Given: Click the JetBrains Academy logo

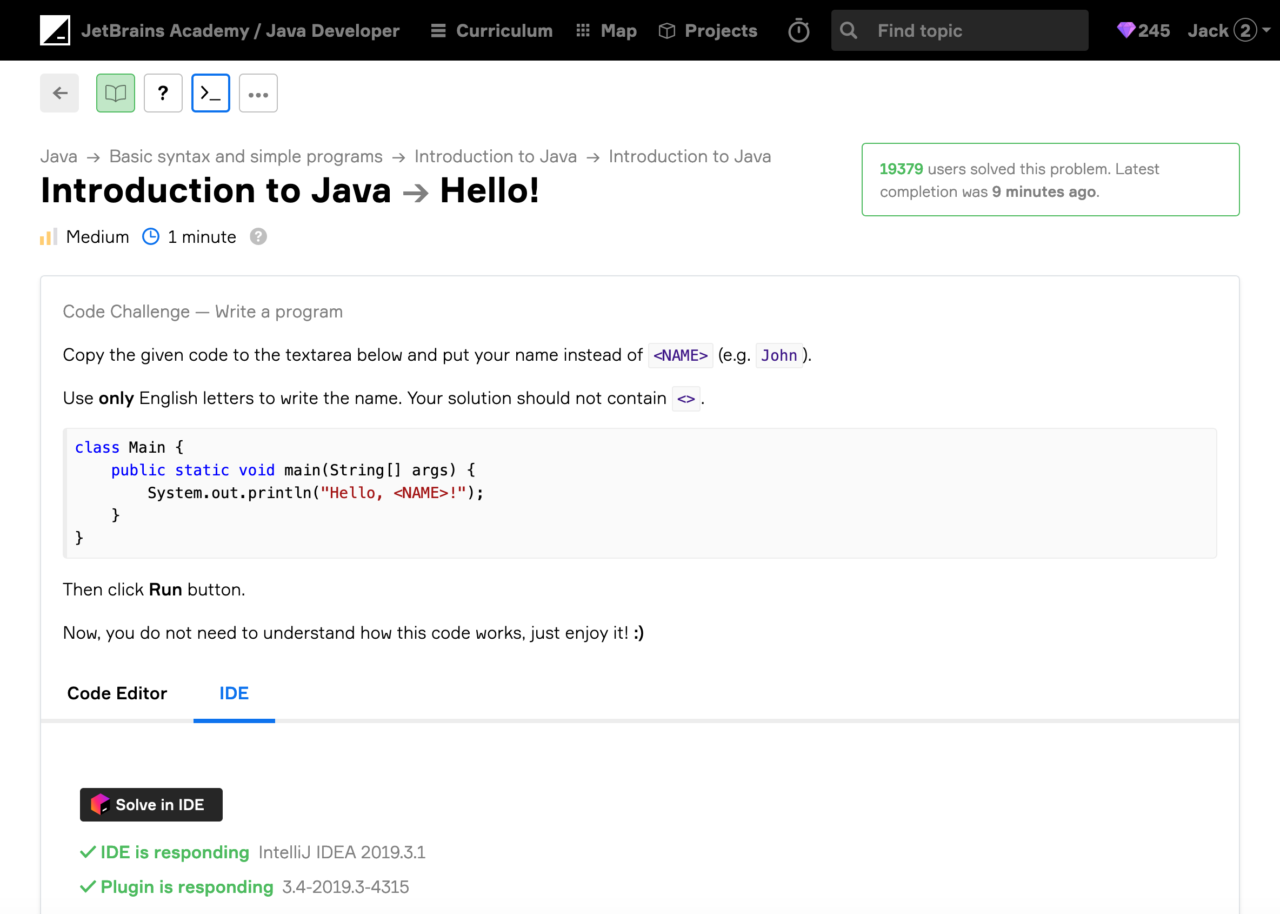Looking at the screenshot, I should (x=56, y=30).
